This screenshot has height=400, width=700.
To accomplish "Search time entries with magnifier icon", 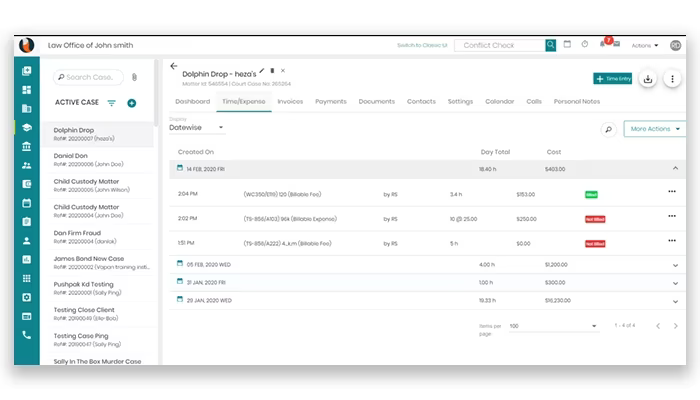I will pos(608,129).
